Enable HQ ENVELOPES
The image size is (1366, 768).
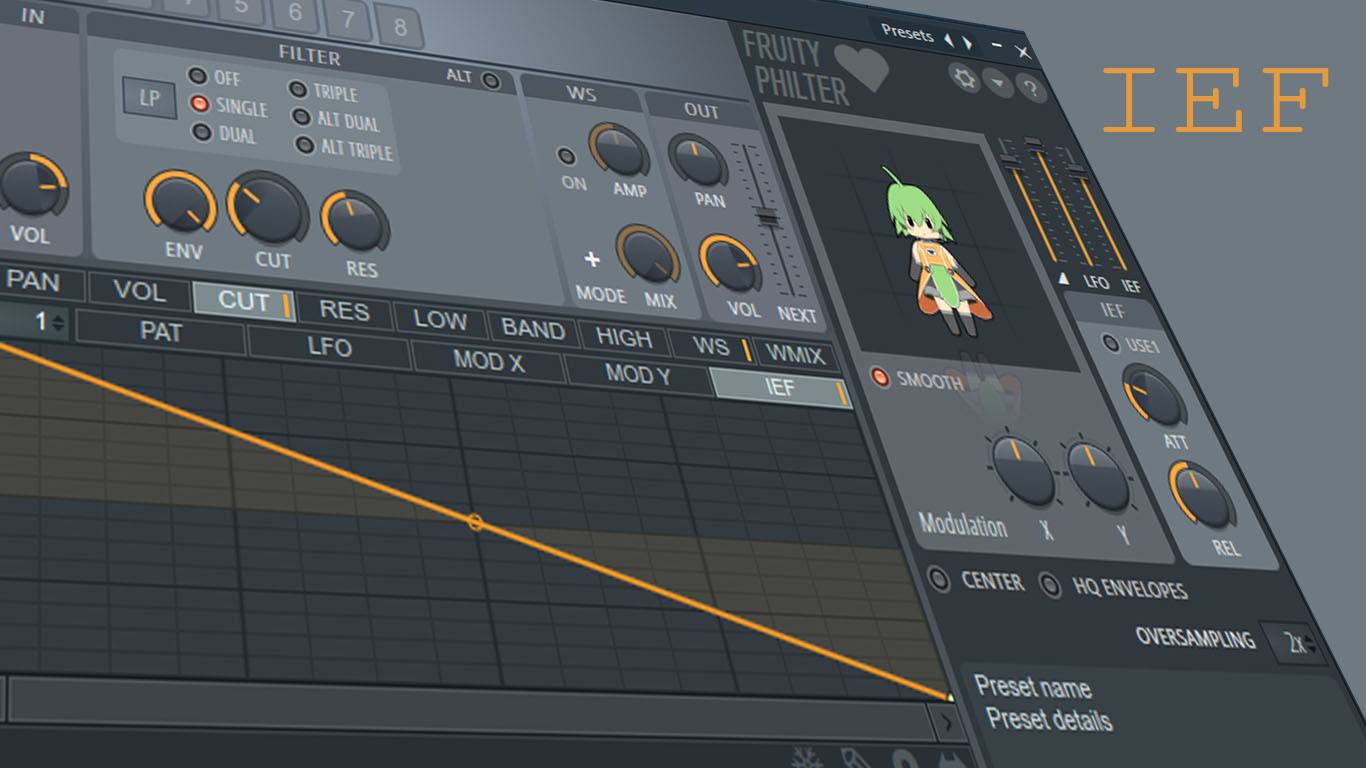(x=1050, y=585)
